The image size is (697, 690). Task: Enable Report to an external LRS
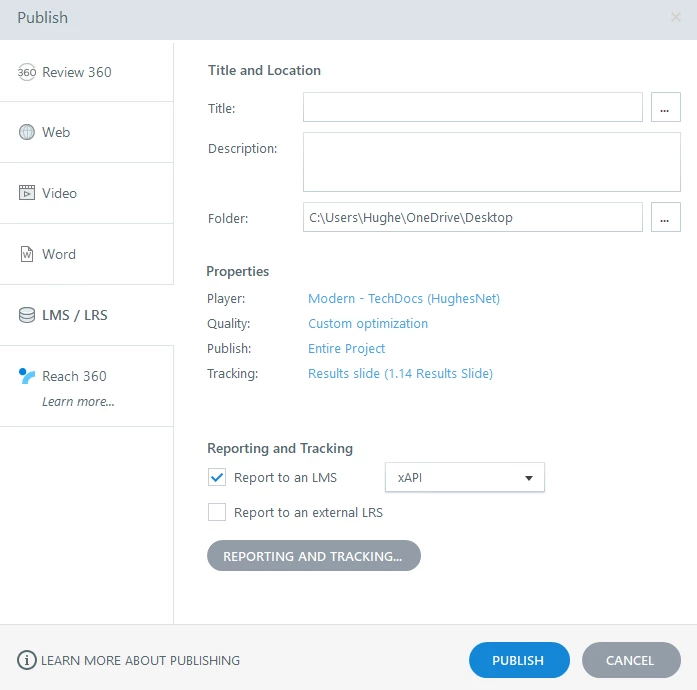pyautogui.click(x=217, y=512)
